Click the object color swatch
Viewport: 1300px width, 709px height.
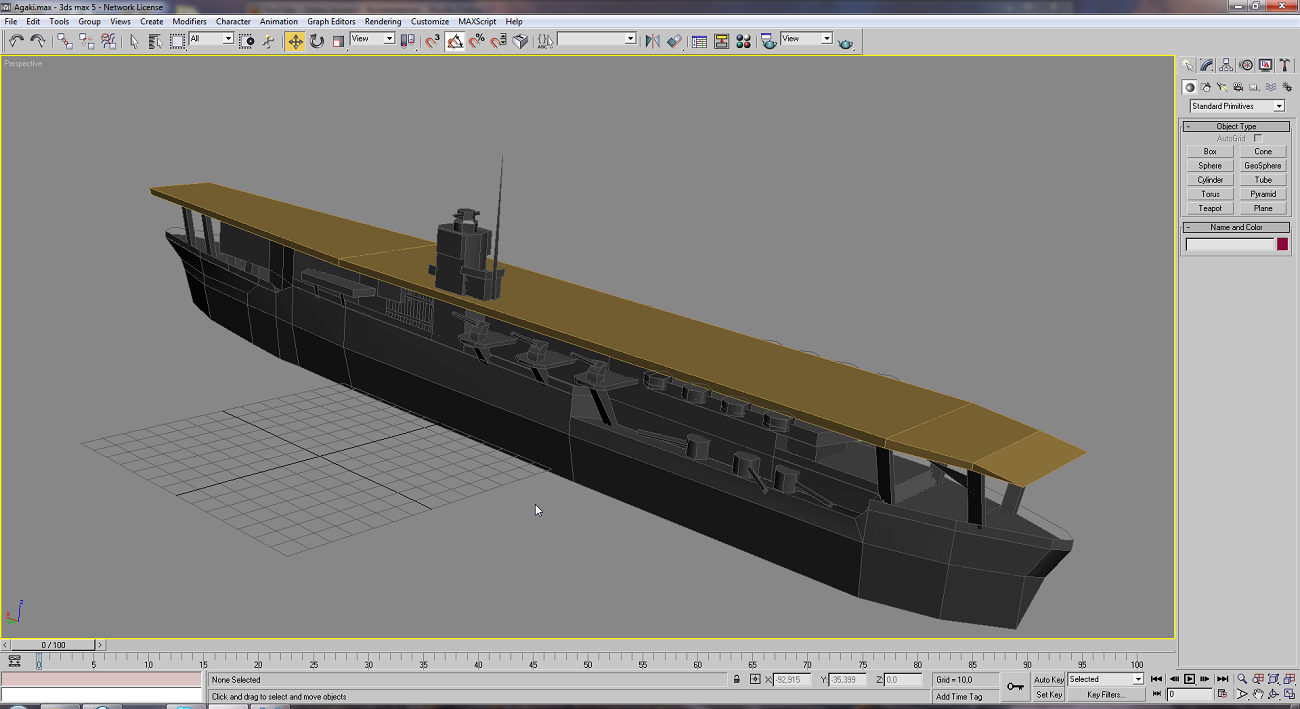click(1282, 244)
